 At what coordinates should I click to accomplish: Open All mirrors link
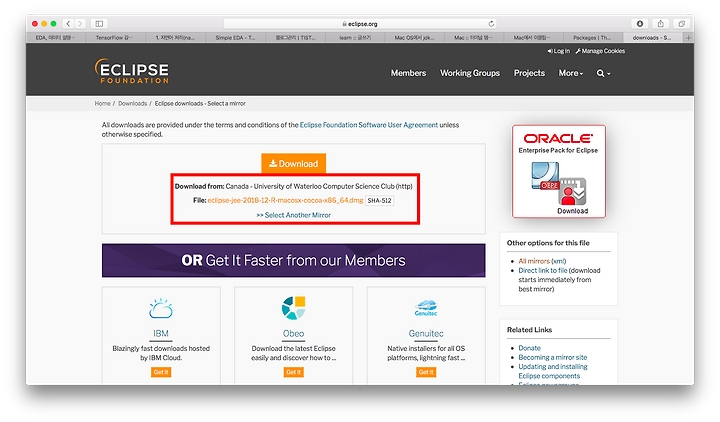pos(534,261)
